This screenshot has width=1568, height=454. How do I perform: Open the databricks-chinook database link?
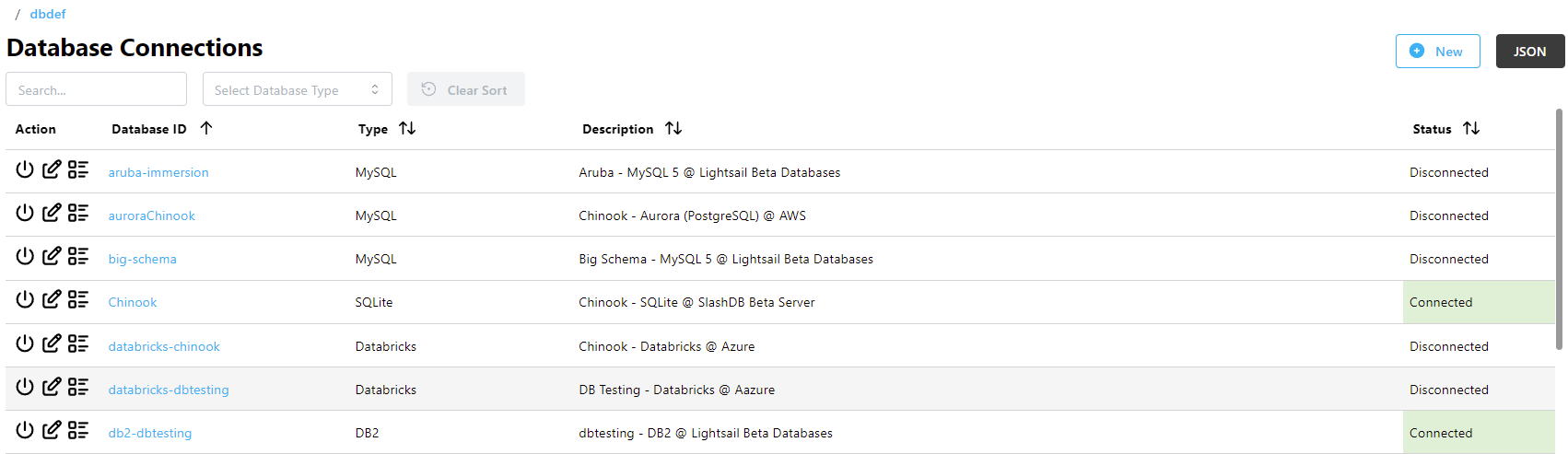click(x=164, y=347)
